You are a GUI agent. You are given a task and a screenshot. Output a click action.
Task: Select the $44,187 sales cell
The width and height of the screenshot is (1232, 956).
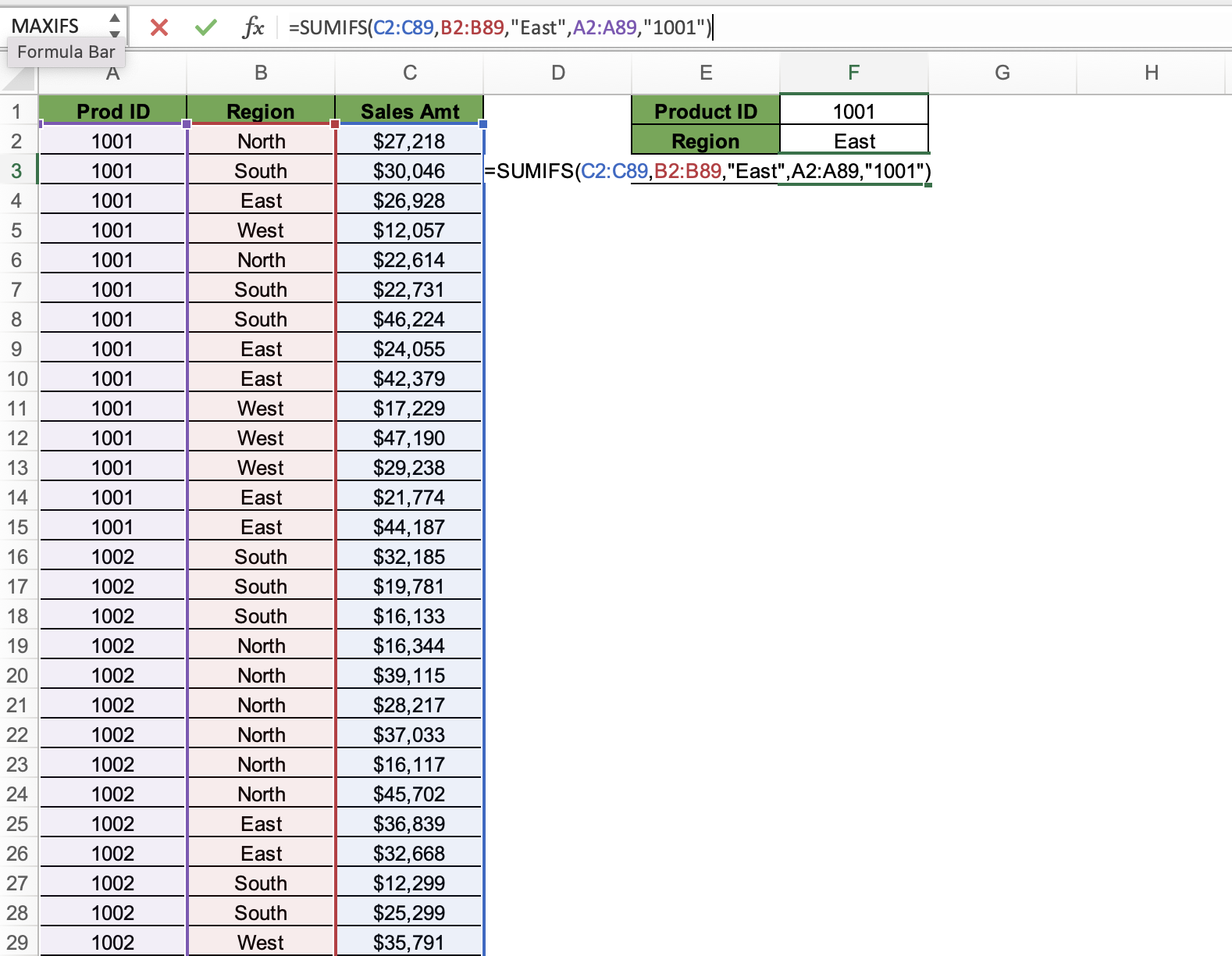click(409, 527)
